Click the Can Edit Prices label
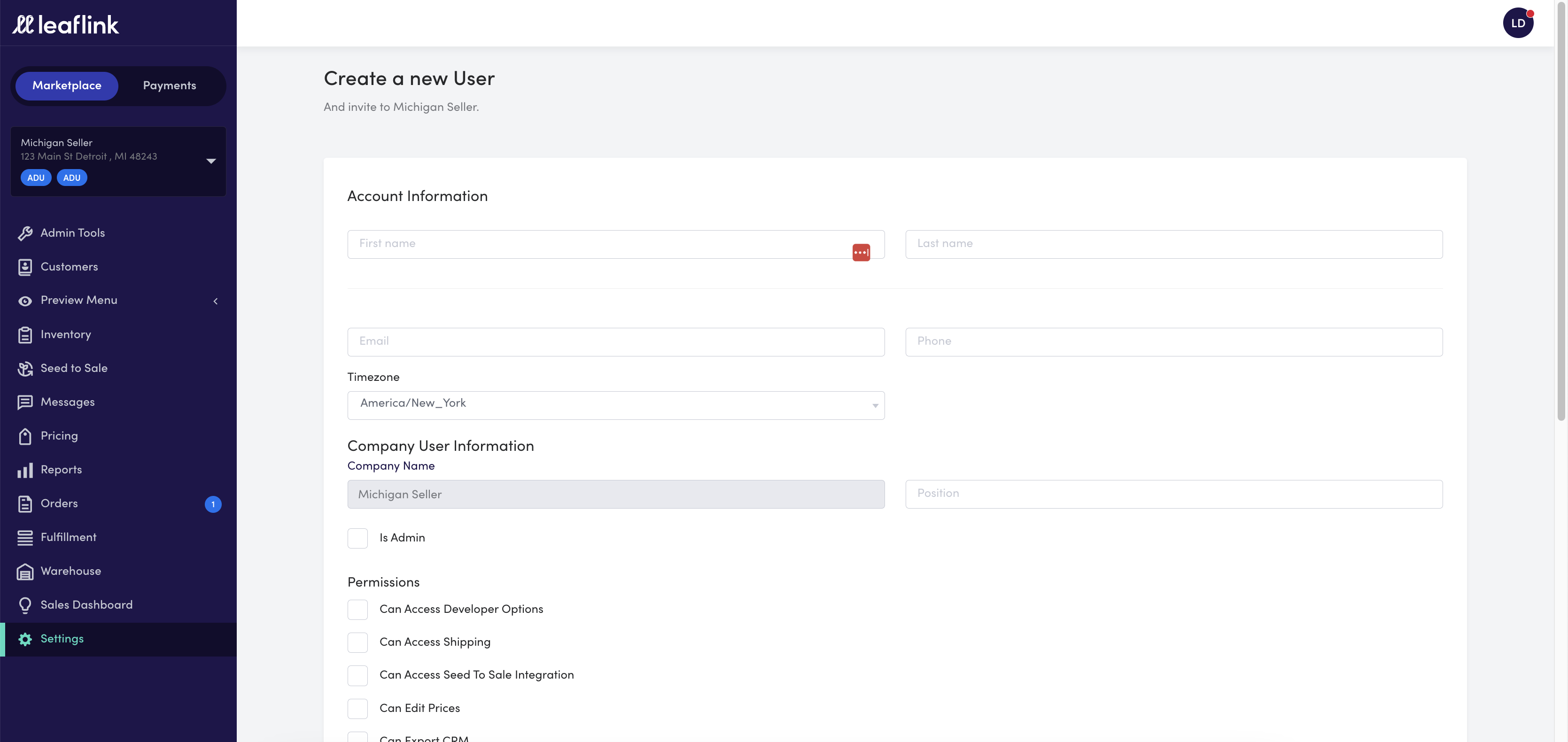The height and width of the screenshot is (742, 1568). (x=419, y=709)
